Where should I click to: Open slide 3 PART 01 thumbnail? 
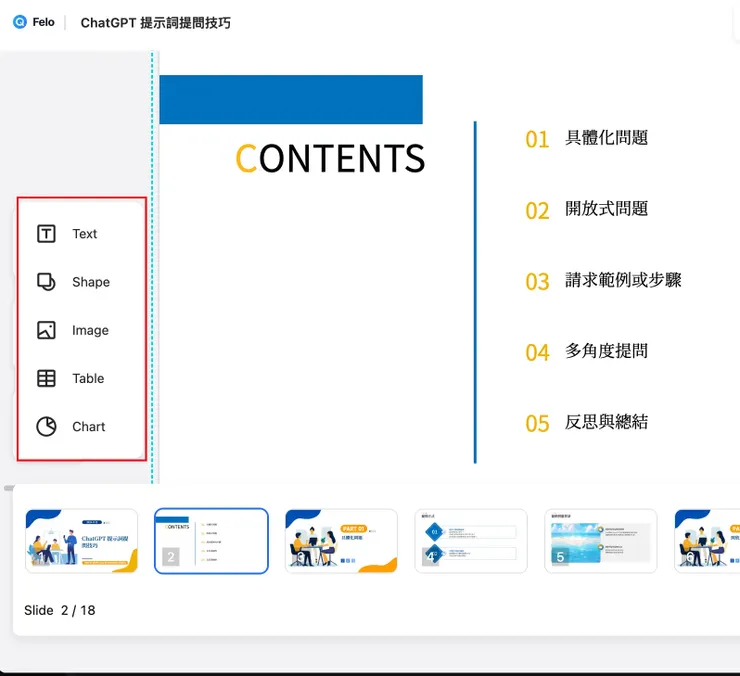coord(341,541)
